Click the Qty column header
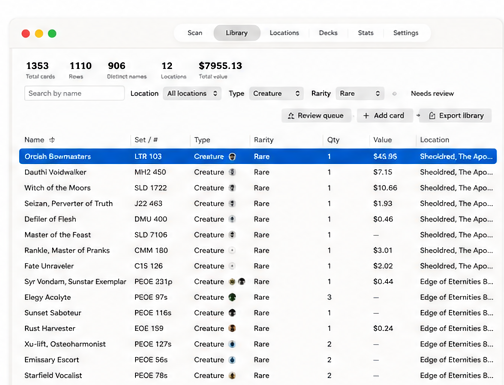The height and width of the screenshot is (385, 504). pos(333,140)
